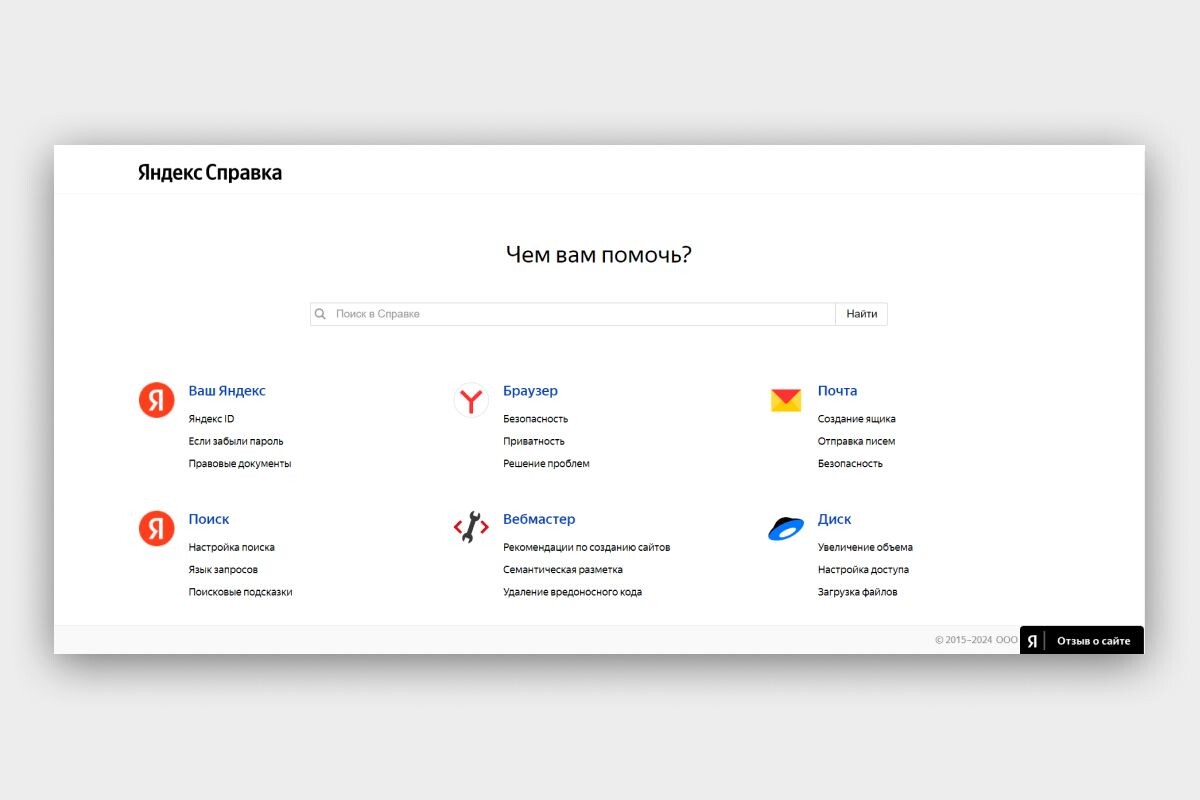The width and height of the screenshot is (1200, 800).
Task: Open the Настройка поиска link
Action: 231,548
